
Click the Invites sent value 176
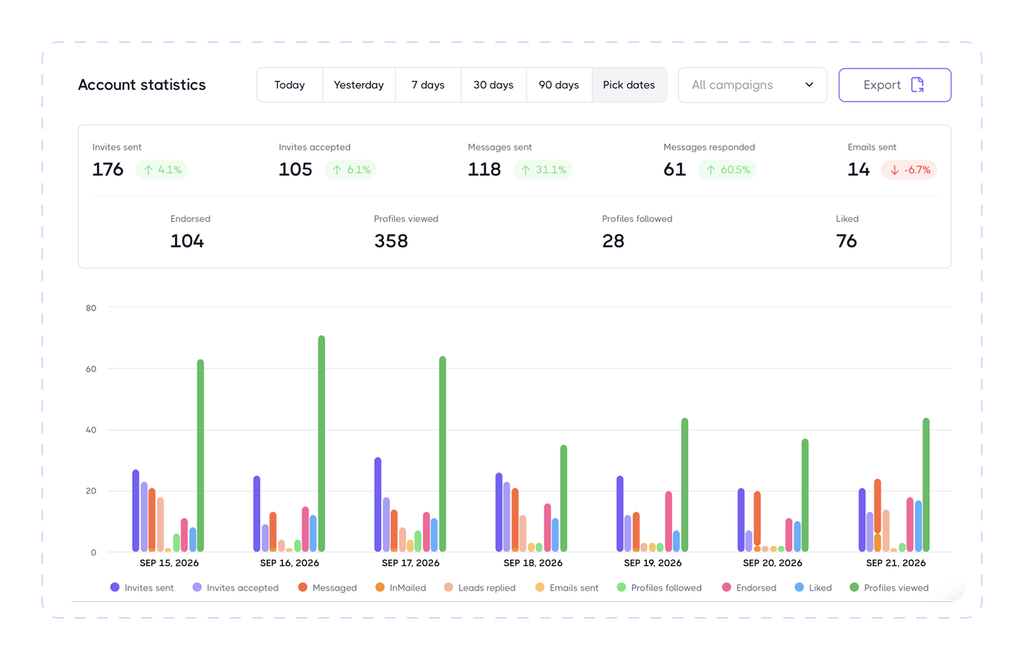(108, 170)
